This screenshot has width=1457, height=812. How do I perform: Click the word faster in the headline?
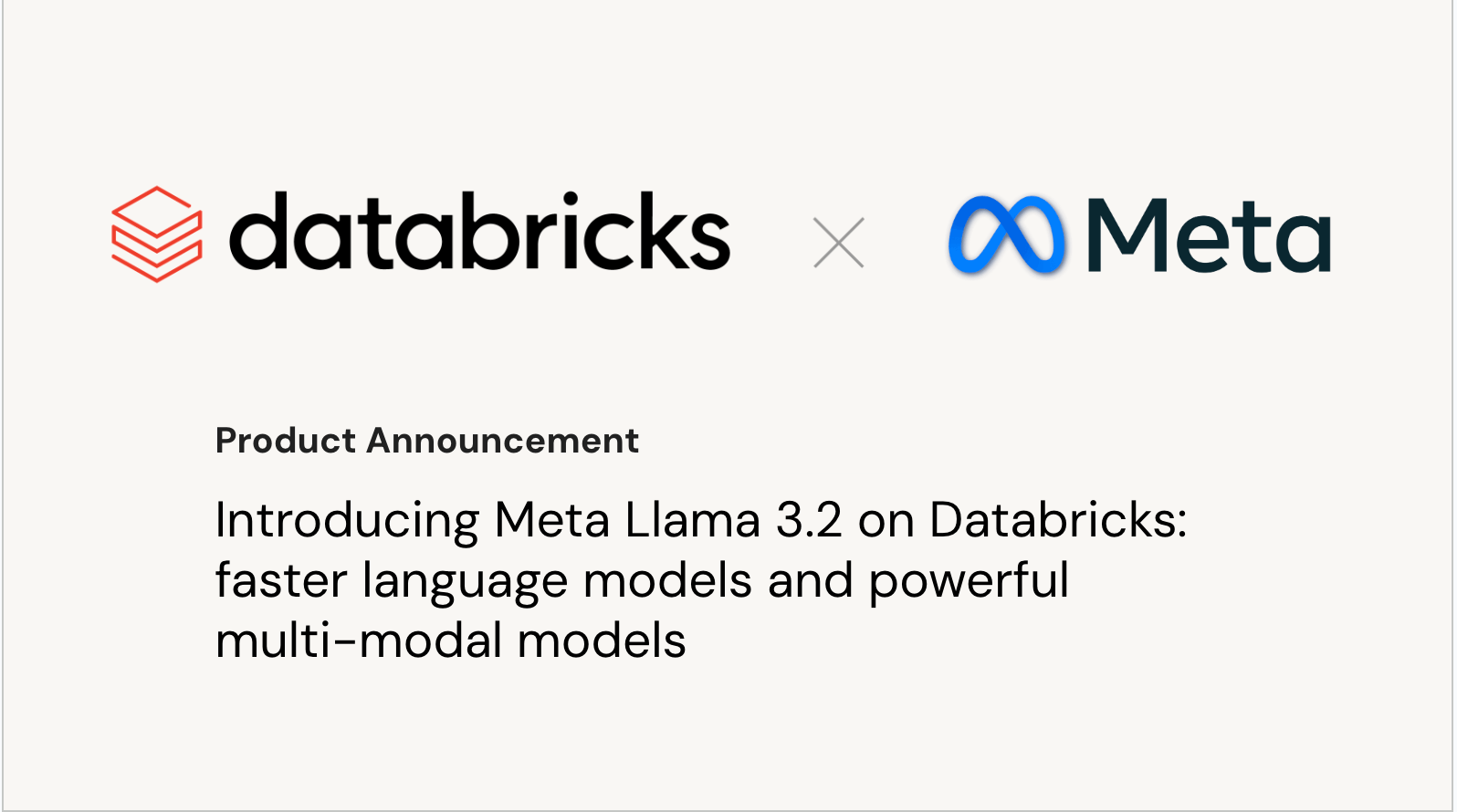[281, 581]
